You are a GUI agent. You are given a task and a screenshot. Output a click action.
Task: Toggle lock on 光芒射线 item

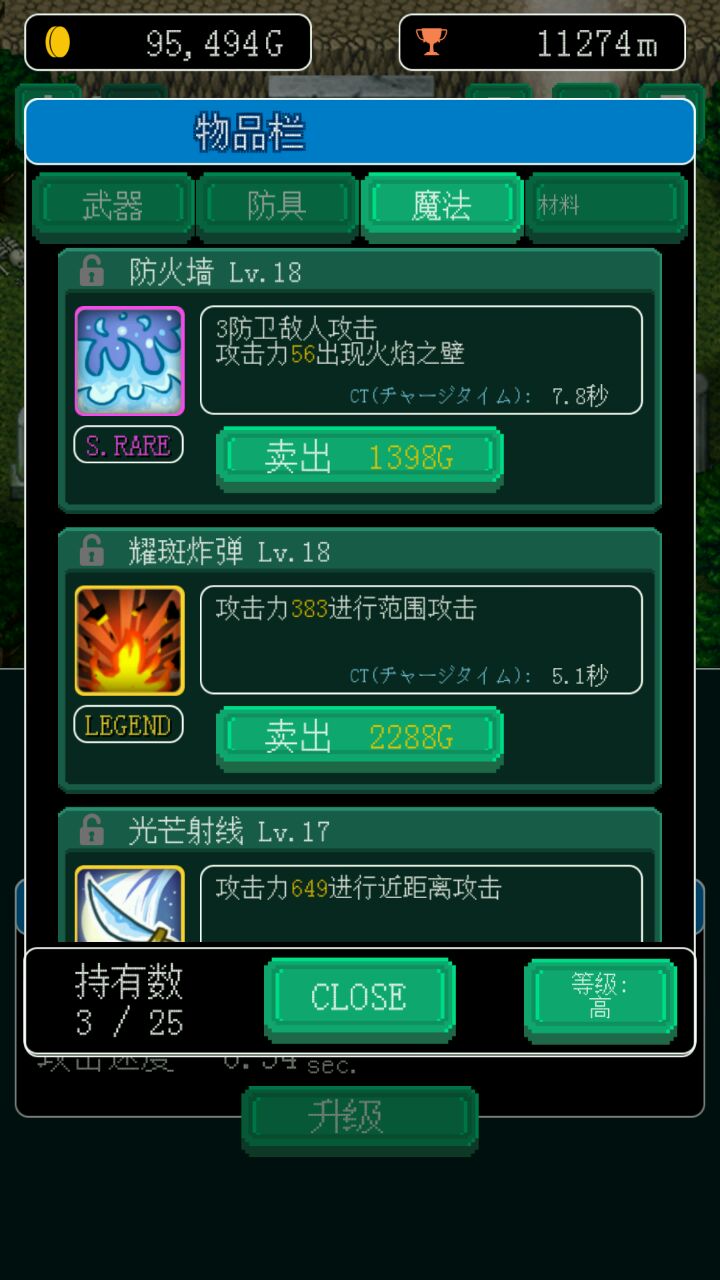click(x=91, y=830)
